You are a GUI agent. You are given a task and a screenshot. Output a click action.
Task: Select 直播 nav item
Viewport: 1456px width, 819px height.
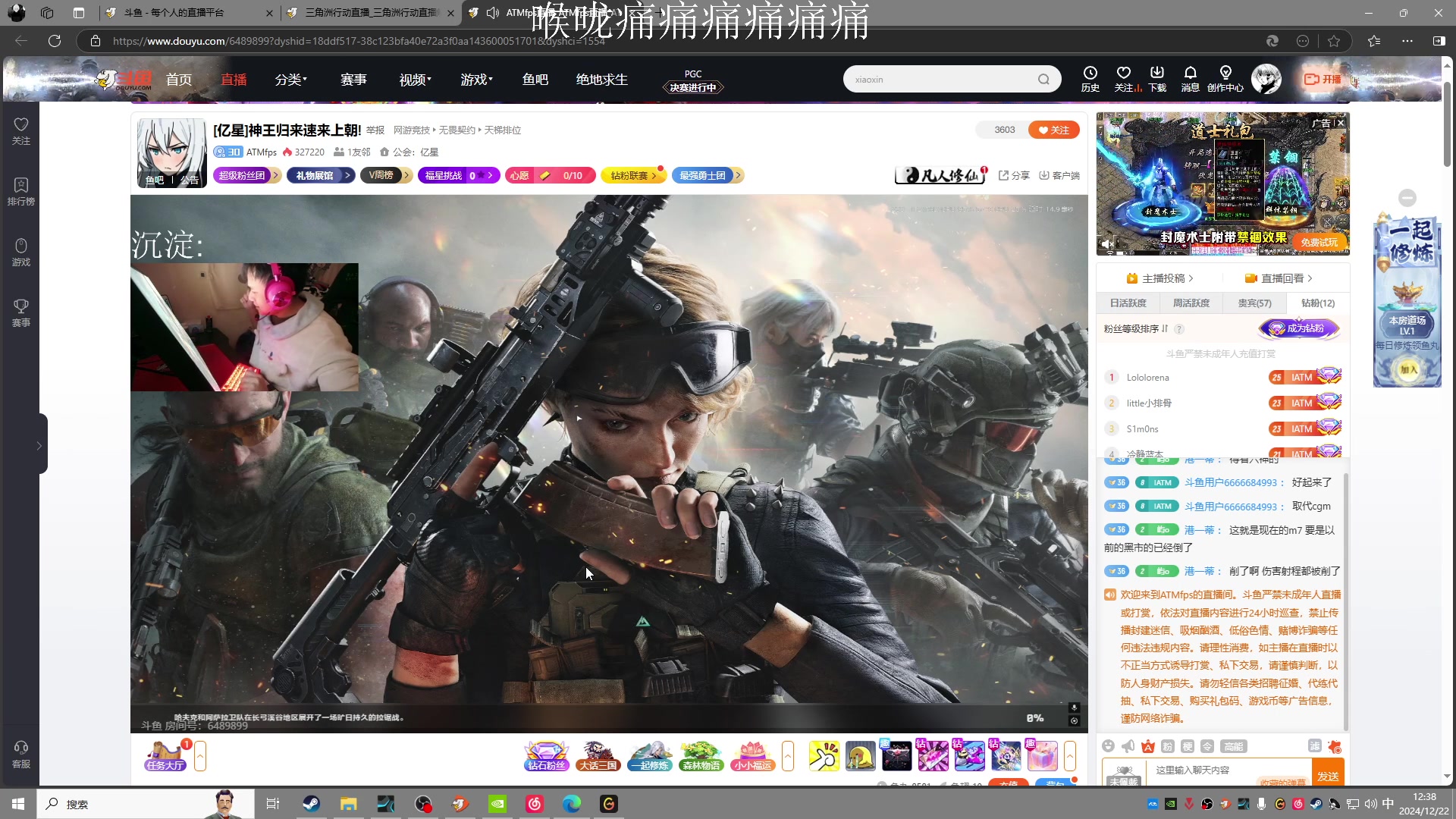(x=234, y=80)
